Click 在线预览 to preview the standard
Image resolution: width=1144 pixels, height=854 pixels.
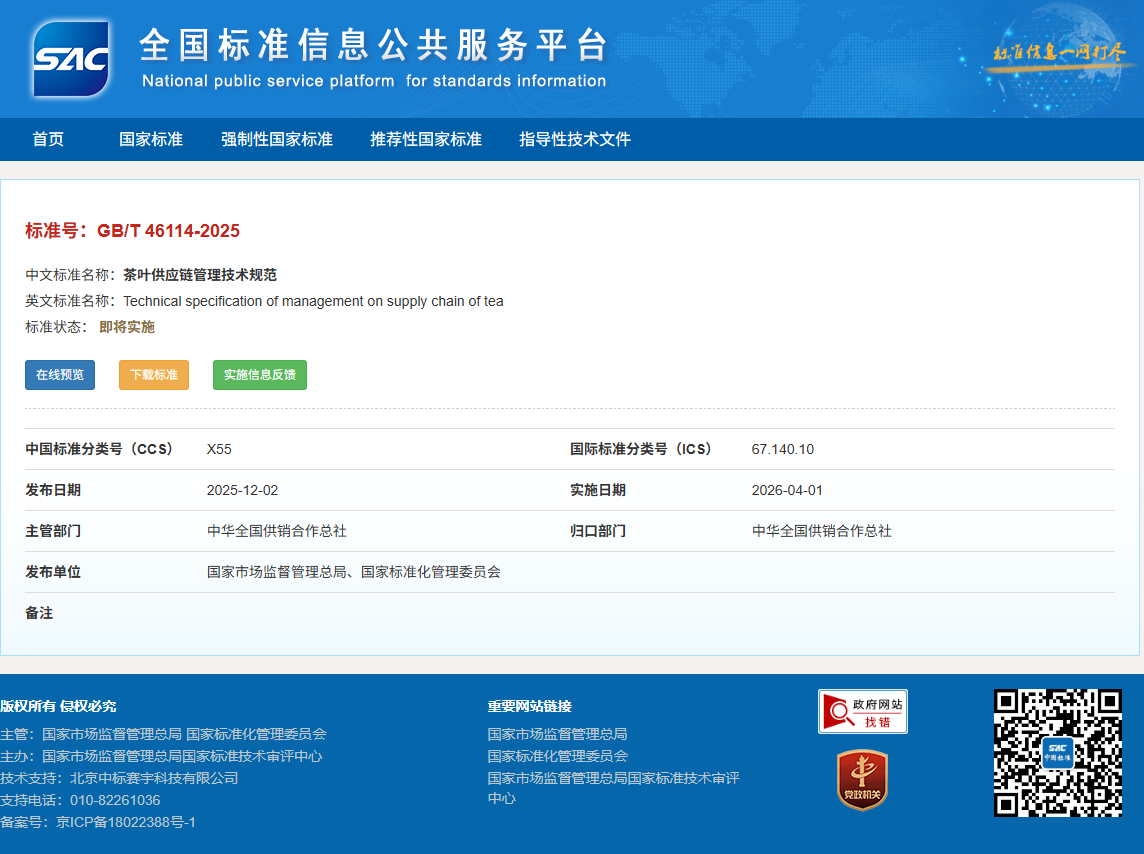(x=59, y=374)
